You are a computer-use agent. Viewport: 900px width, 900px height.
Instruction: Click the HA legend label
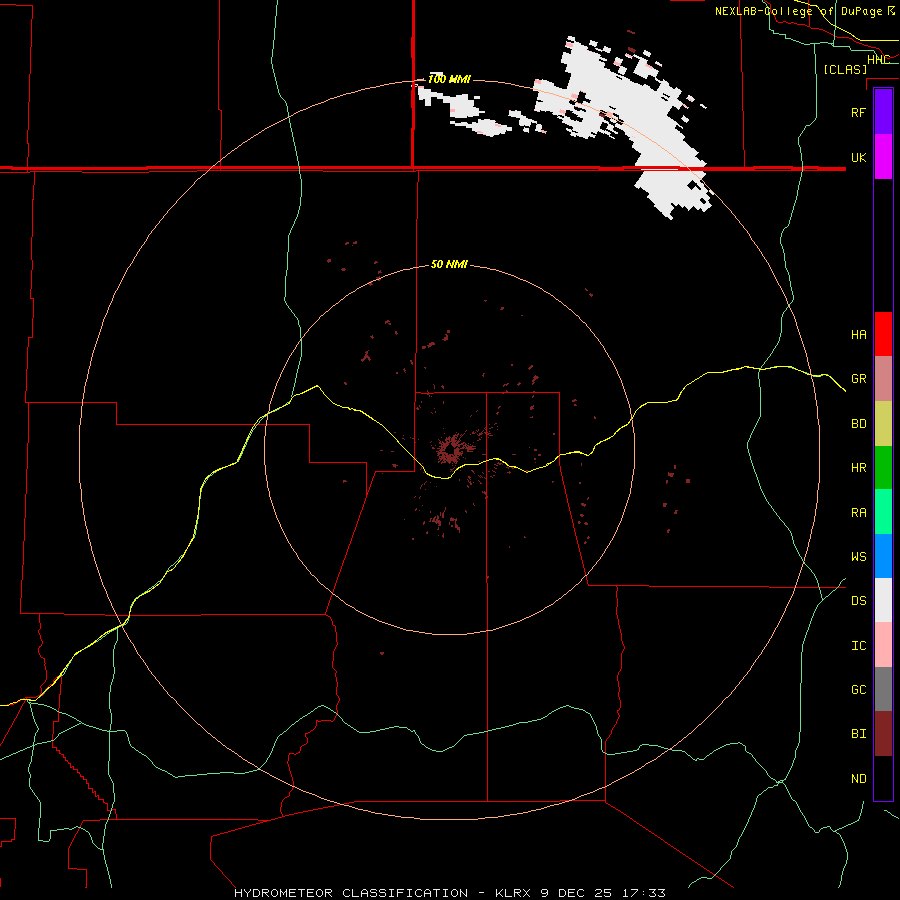point(858,334)
